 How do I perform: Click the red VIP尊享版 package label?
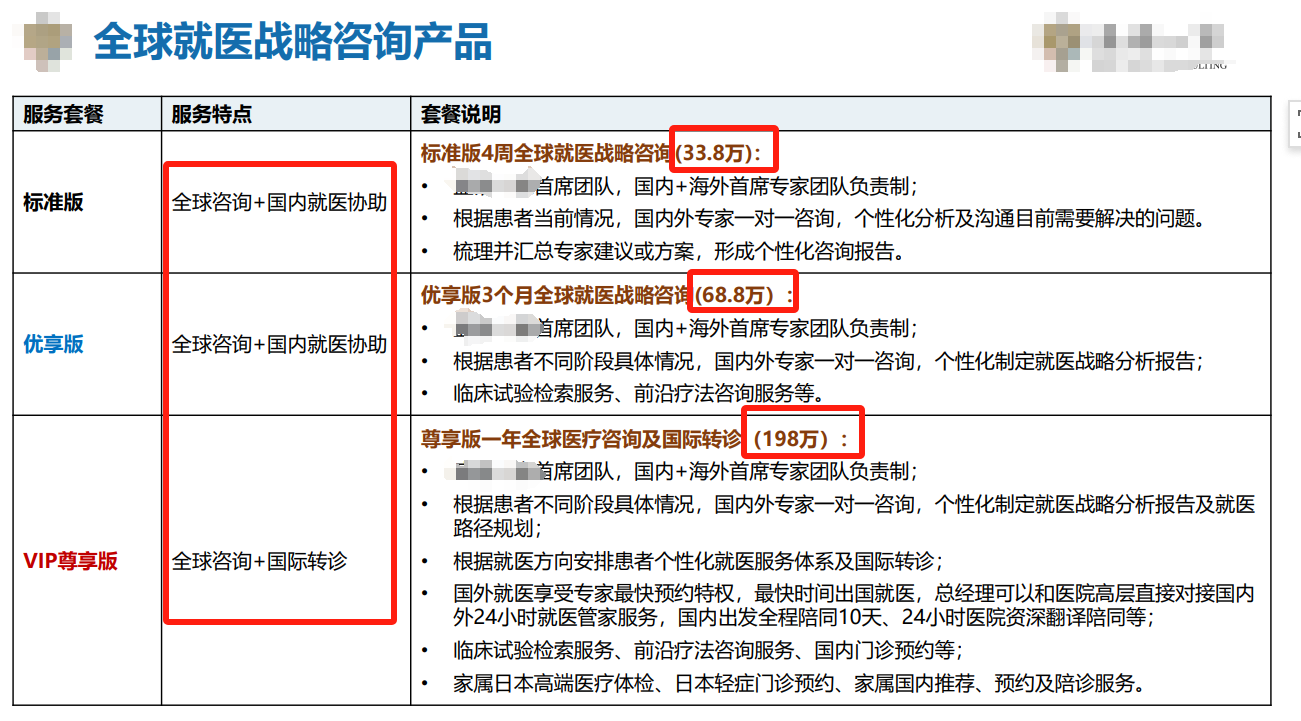click(x=71, y=561)
